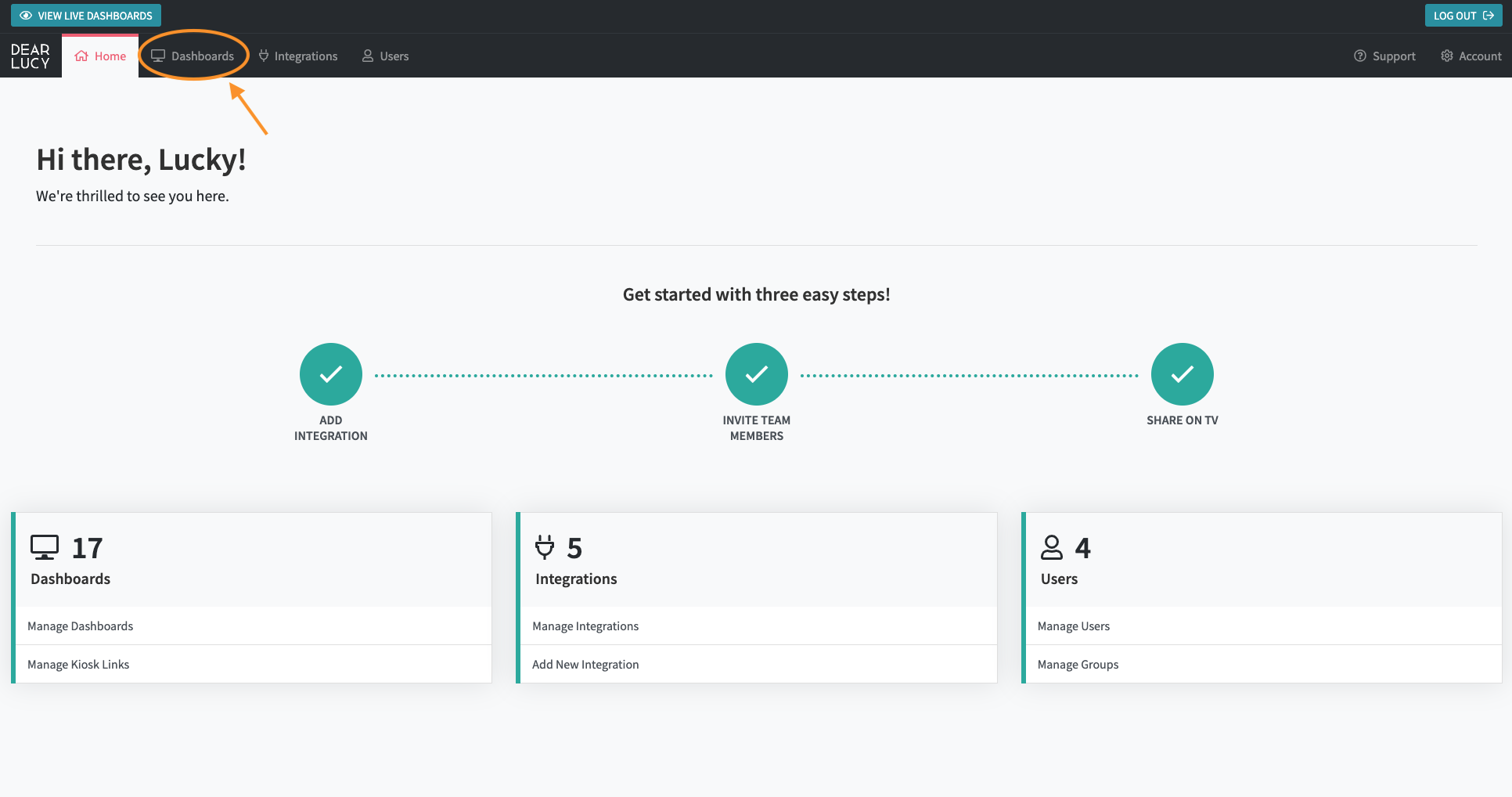
Task: Click the person icon beside Users nav
Action: coord(368,56)
